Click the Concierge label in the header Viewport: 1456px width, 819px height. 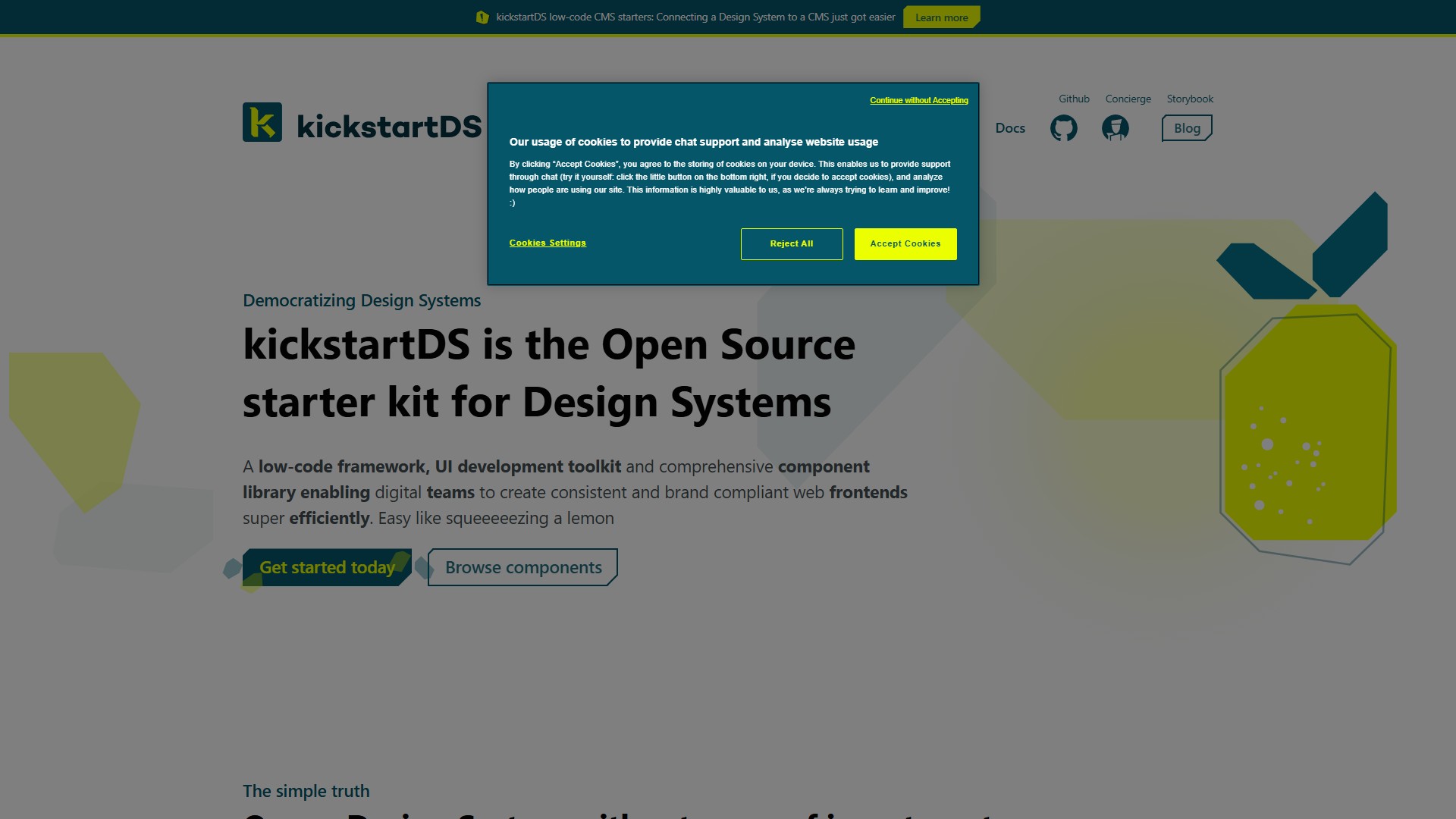[1128, 99]
